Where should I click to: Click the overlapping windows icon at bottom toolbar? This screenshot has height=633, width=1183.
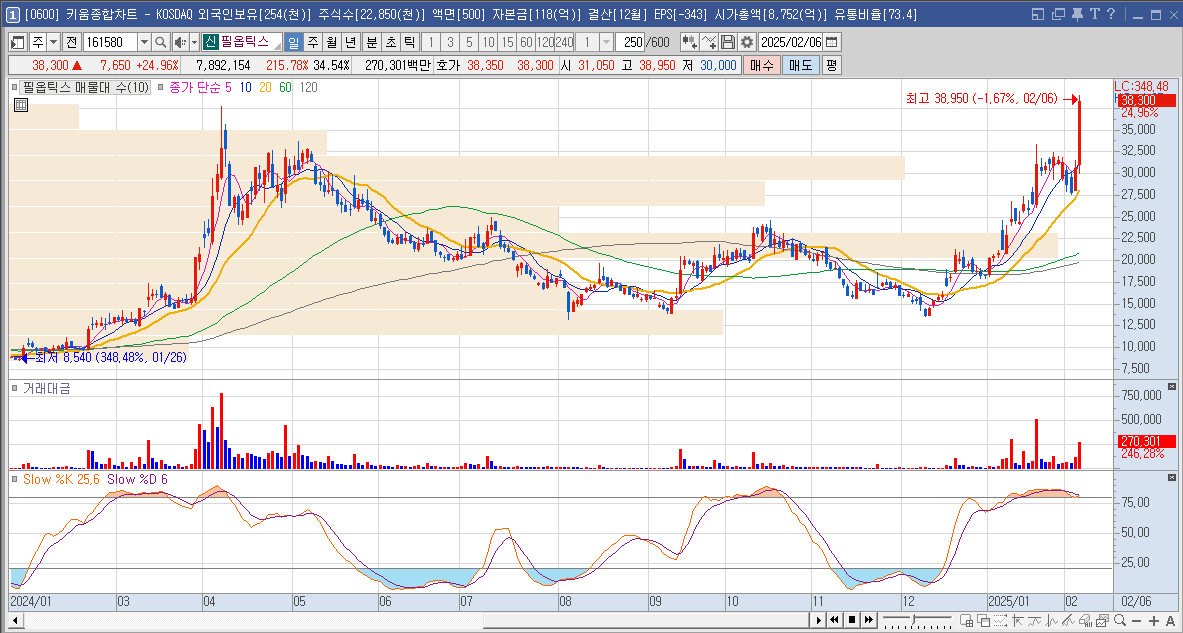[984, 620]
